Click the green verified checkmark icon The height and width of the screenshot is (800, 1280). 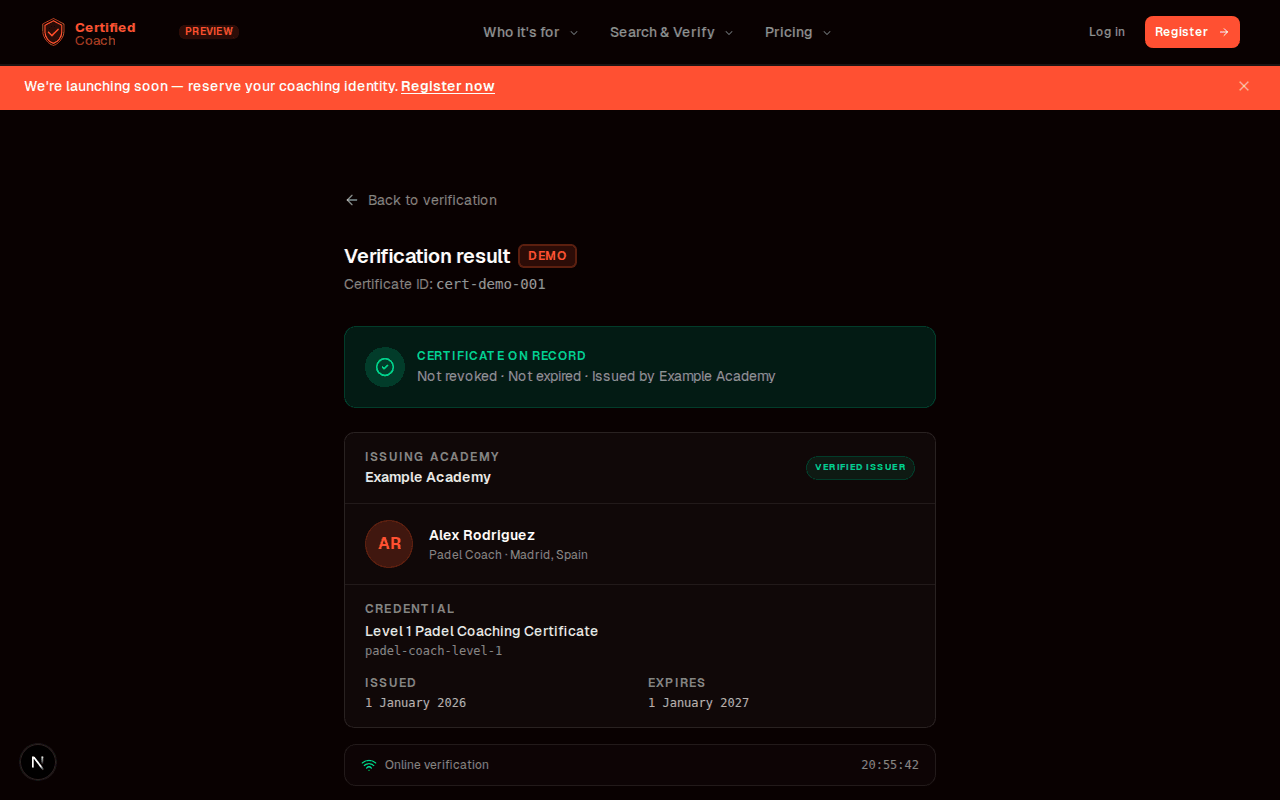coord(384,367)
